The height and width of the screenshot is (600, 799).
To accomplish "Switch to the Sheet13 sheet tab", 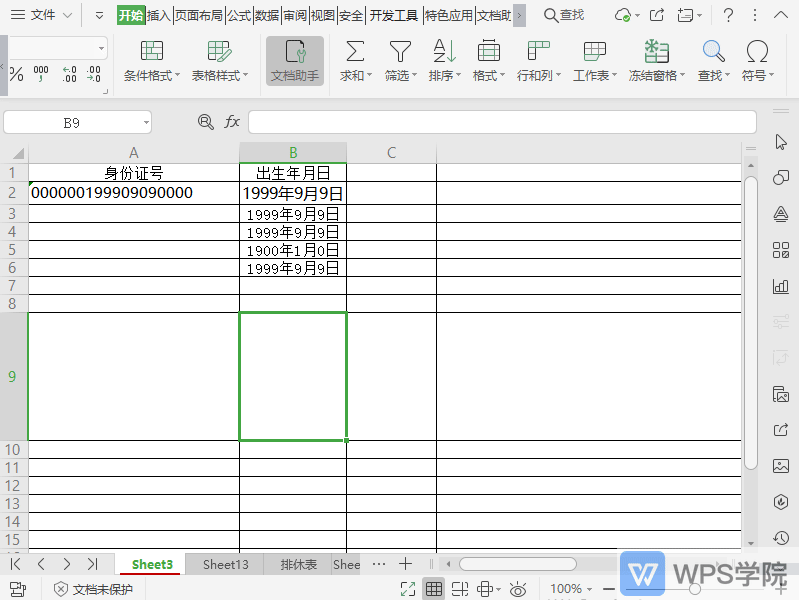I will pyautogui.click(x=226, y=564).
